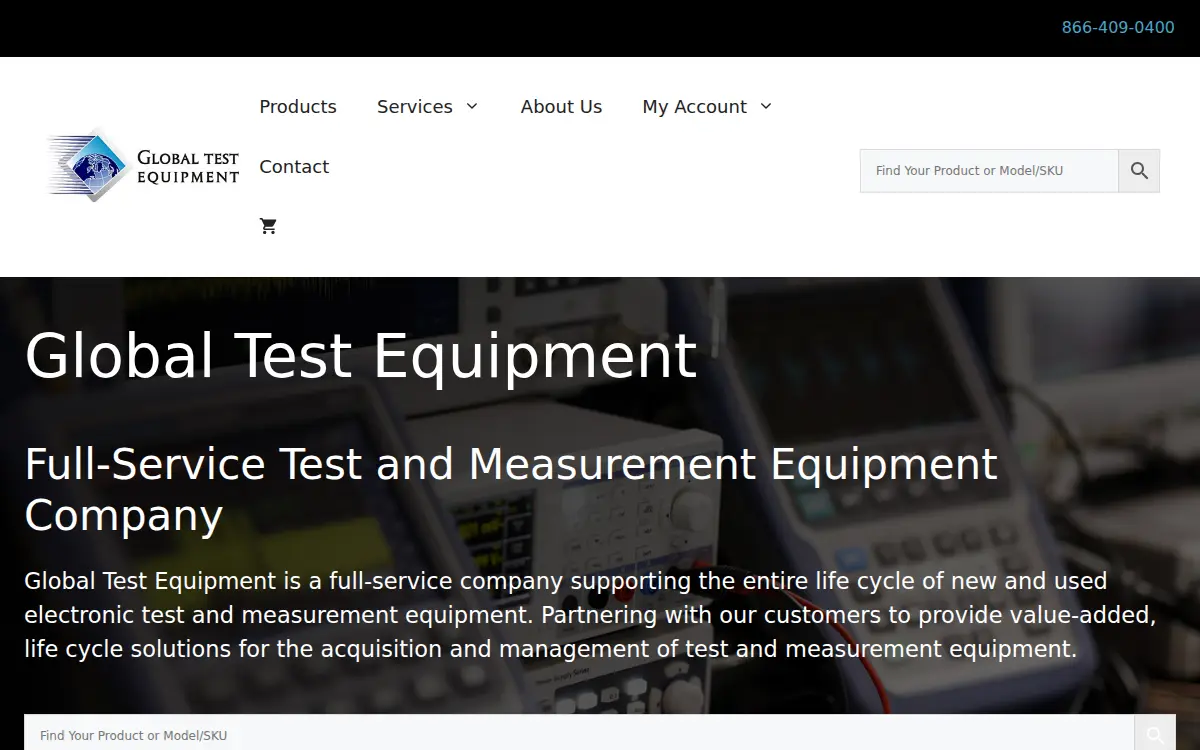Call the 866-409-0400 phone link
The width and height of the screenshot is (1200, 750).
tap(1118, 28)
